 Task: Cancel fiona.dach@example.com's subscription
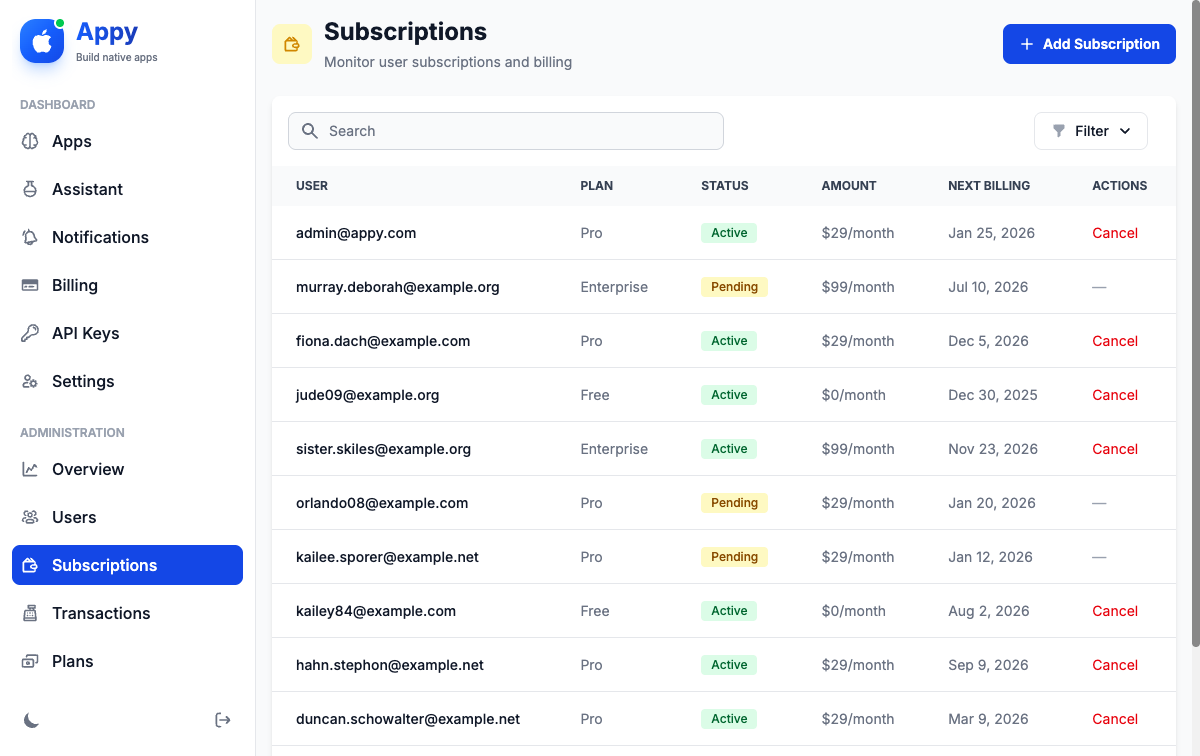click(x=1115, y=341)
